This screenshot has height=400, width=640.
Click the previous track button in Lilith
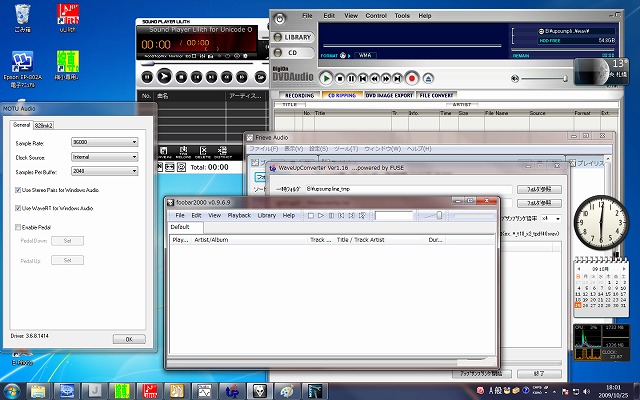(196, 77)
